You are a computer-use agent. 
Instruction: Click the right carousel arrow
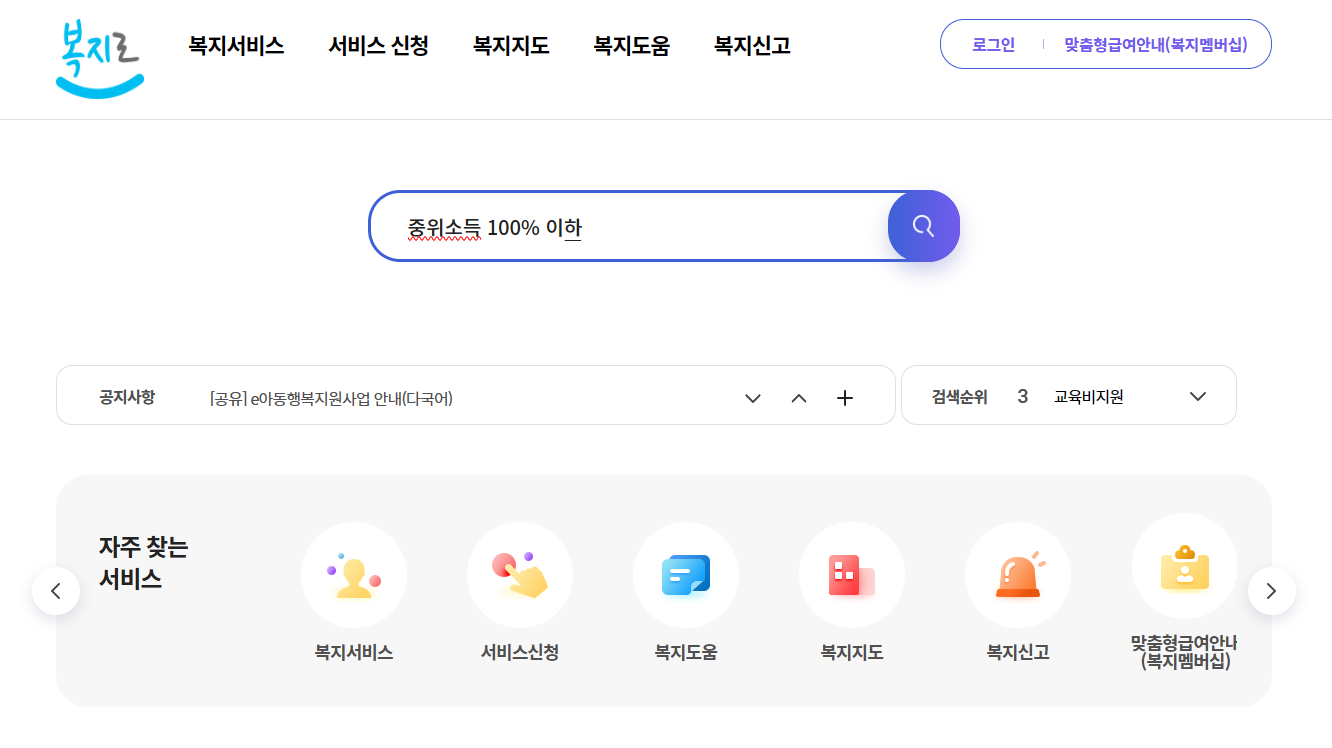(x=1272, y=590)
